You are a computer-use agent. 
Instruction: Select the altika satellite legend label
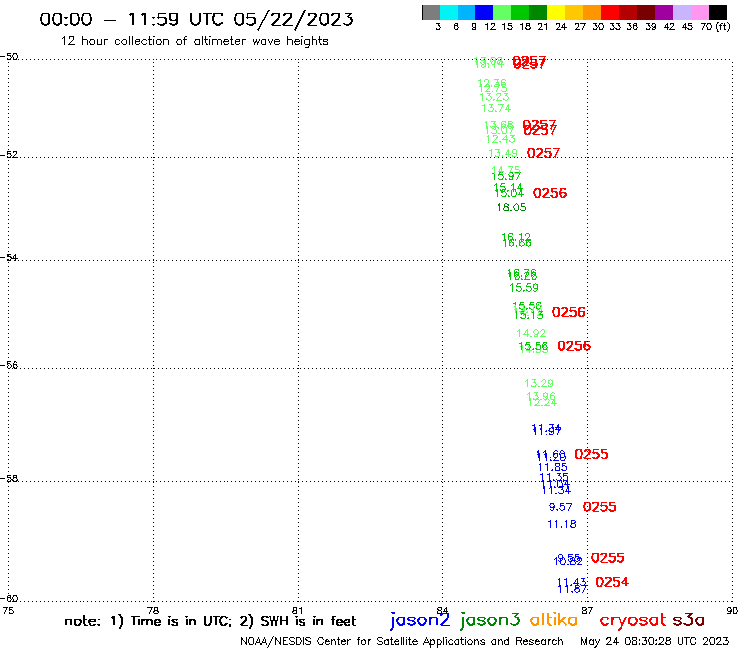click(x=553, y=620)
